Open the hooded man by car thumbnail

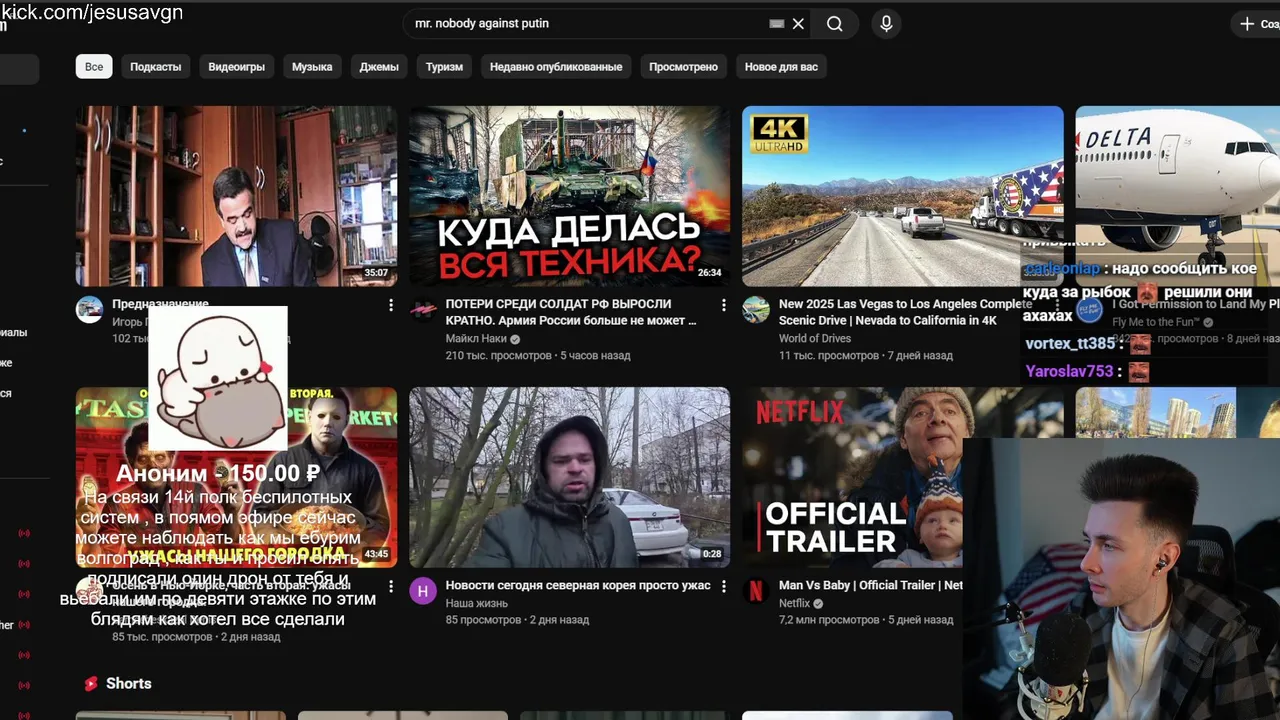[569, 478]
